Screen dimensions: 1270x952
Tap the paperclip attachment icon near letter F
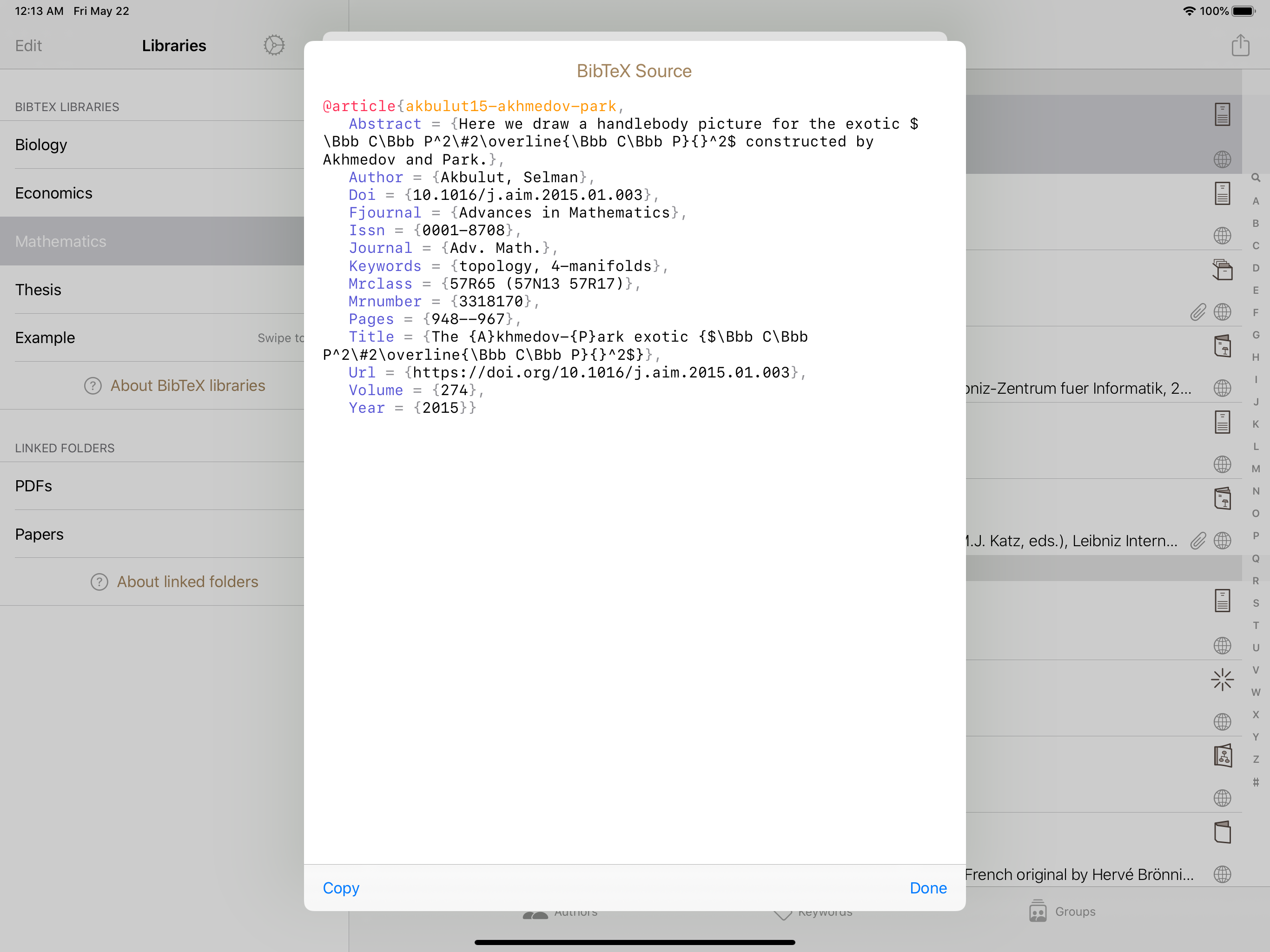pos(1197,312)
